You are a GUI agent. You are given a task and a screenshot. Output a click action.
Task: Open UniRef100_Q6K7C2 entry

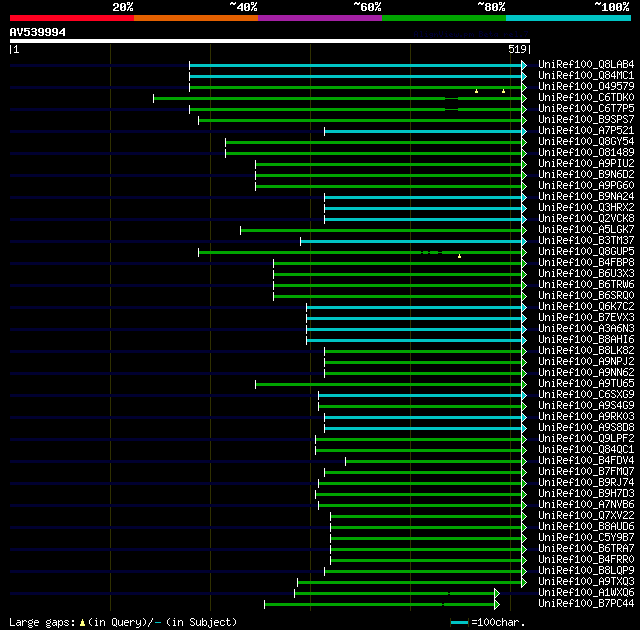(x=586, y=307)
